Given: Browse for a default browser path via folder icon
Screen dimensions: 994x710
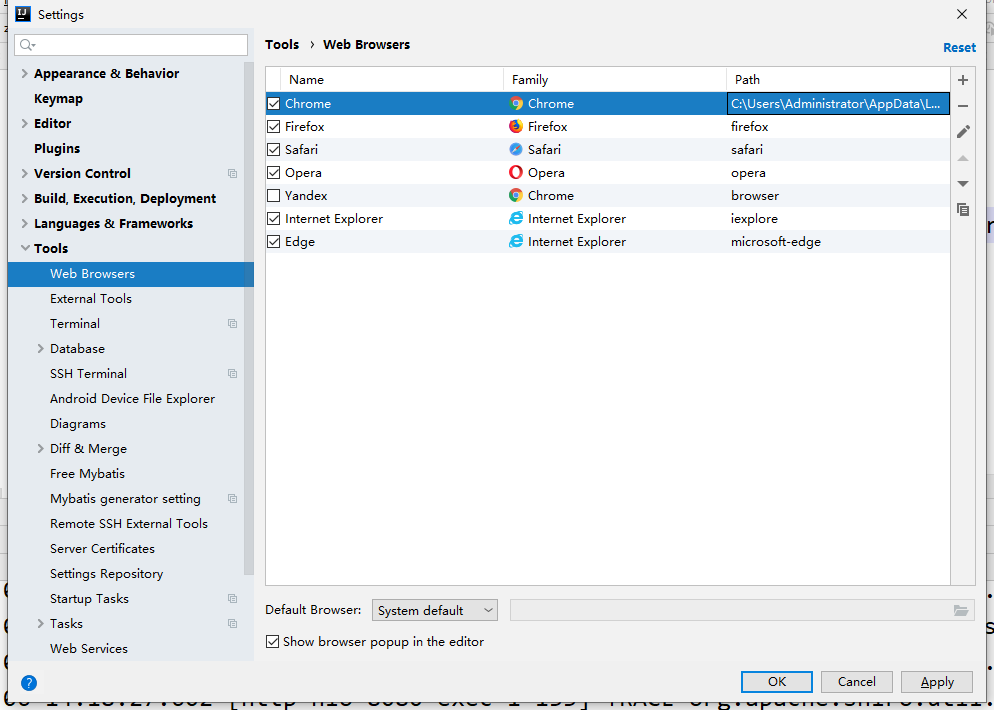Looking at the screenshot, I should tap(961, 610).
